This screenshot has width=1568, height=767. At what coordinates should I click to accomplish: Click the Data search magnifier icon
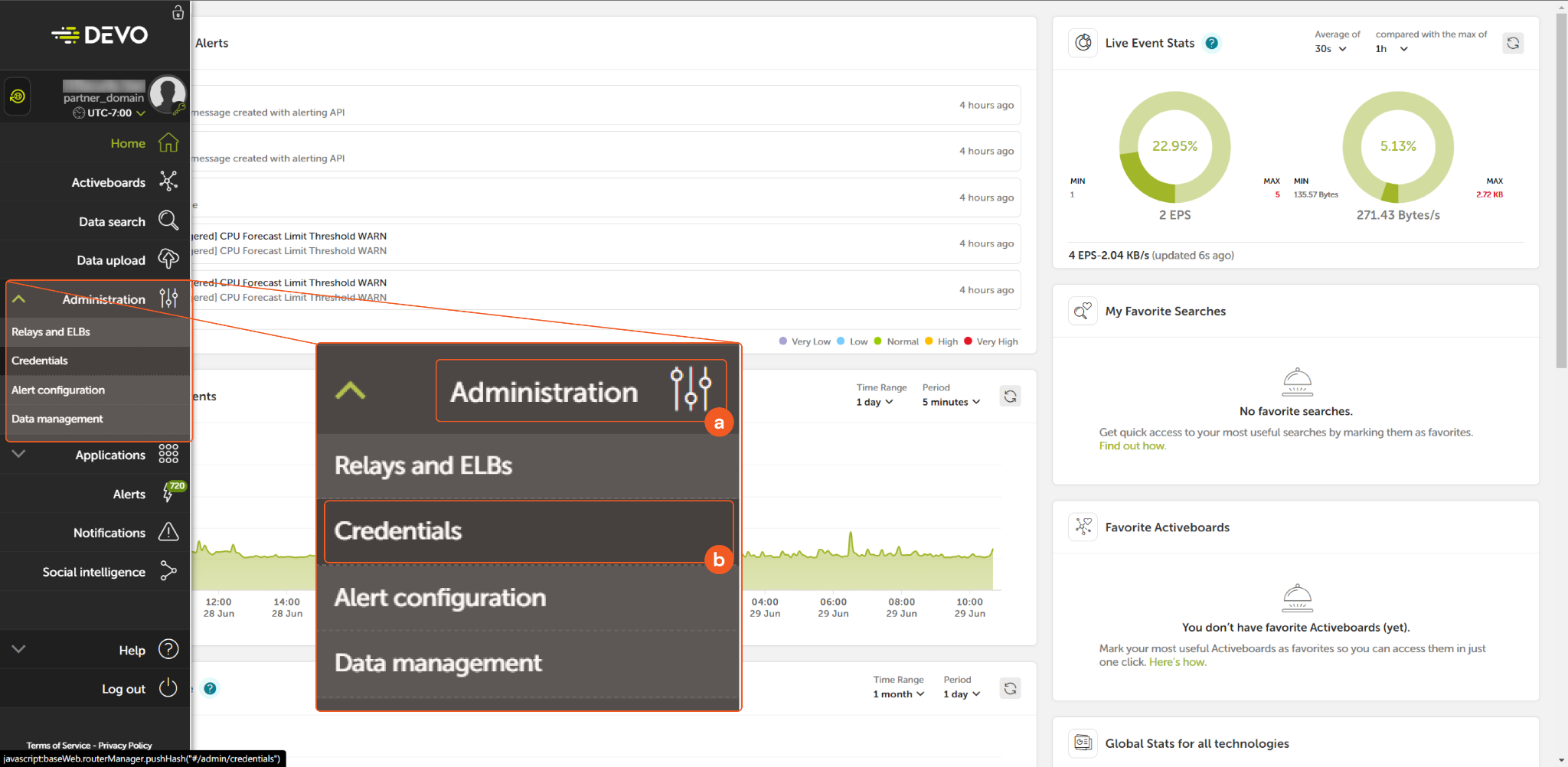click(168, 220)
